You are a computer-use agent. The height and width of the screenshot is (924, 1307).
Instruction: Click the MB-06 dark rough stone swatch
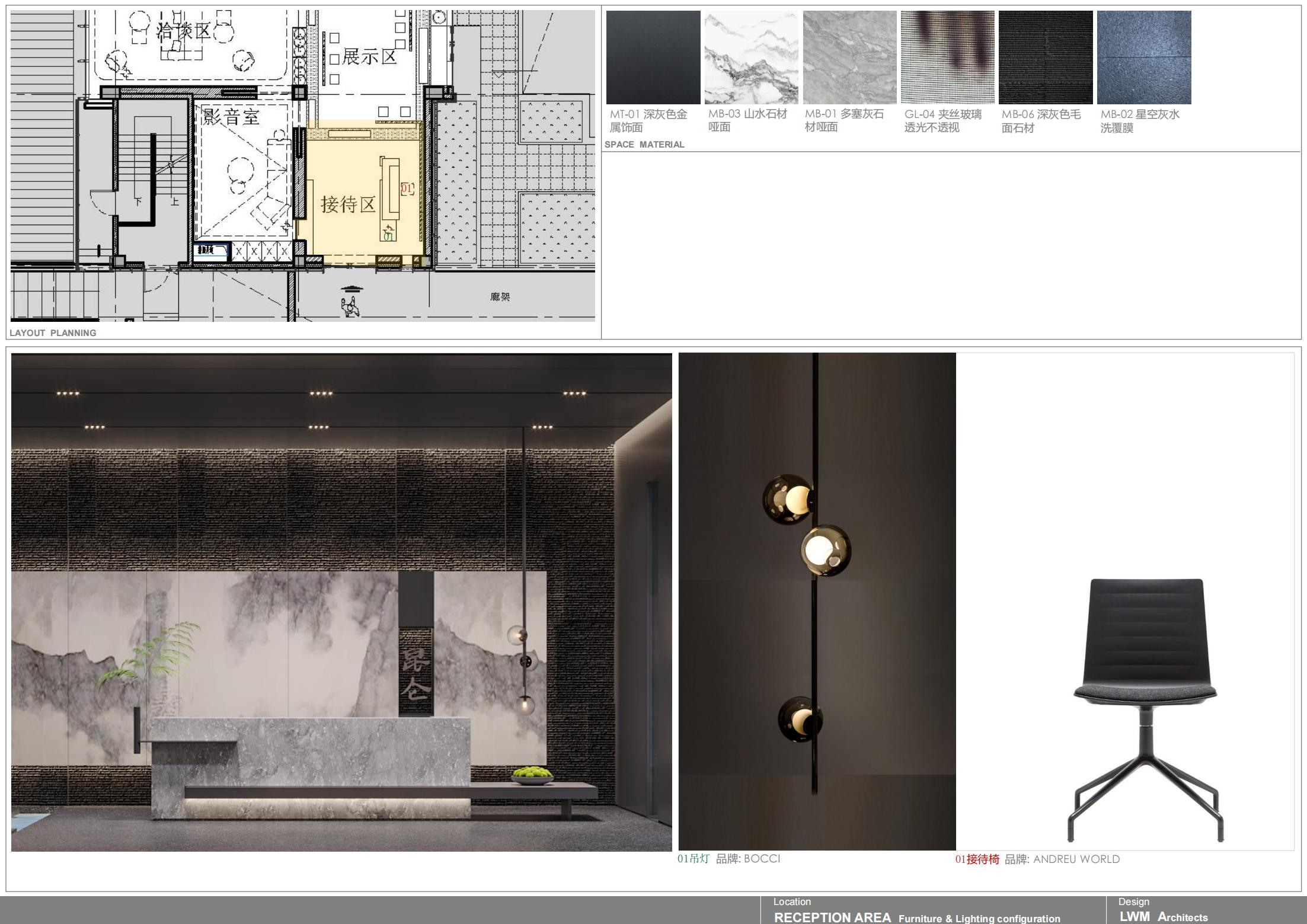click(x=1046, y=57)
